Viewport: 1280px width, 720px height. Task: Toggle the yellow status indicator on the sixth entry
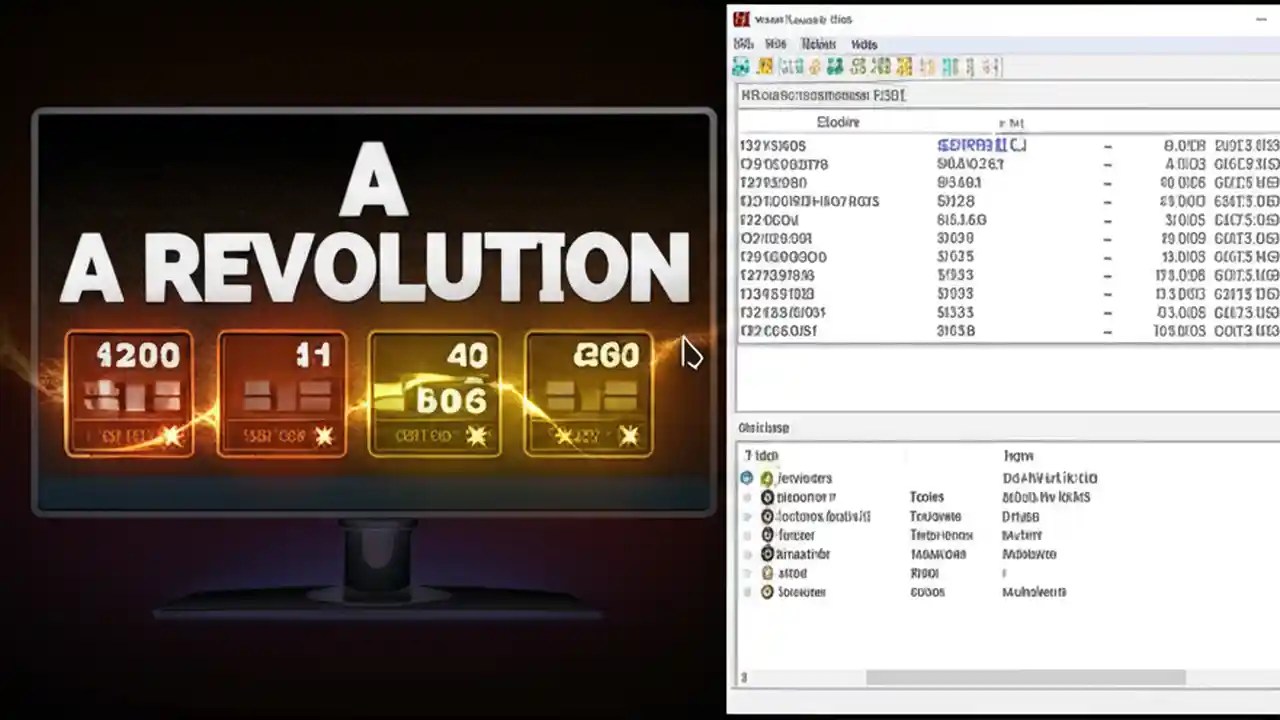pos(767,573)
